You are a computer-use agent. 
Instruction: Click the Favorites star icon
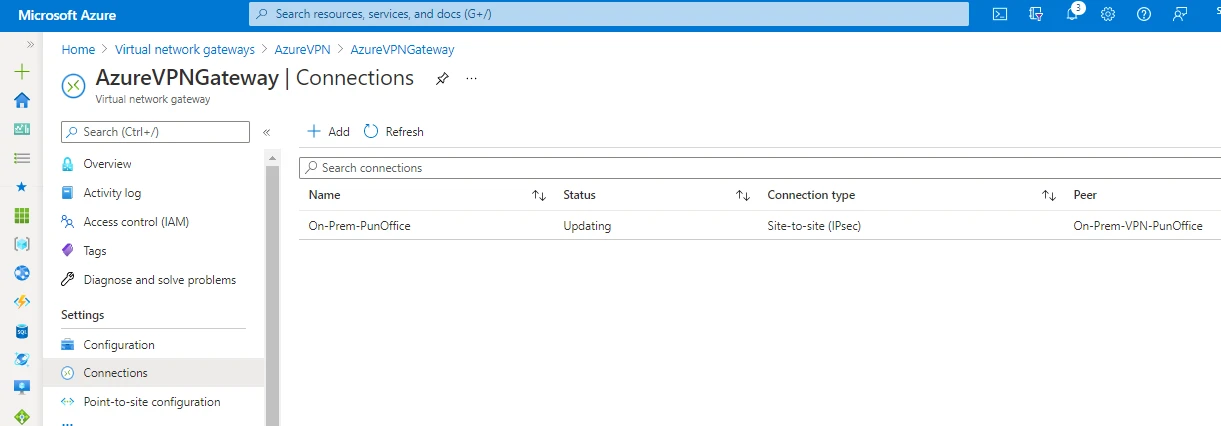(21, 187)
